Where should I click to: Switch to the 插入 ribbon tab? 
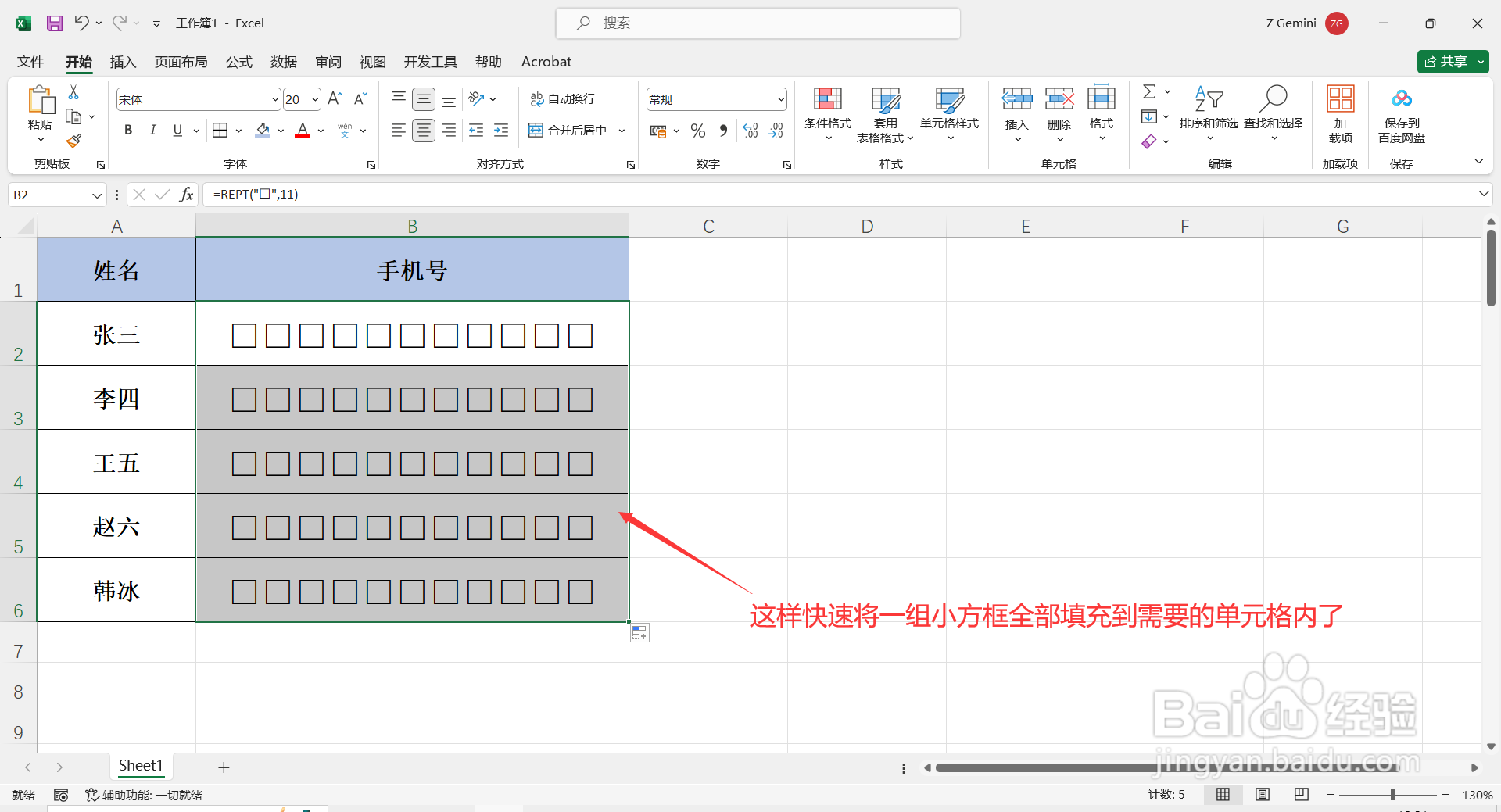(123, 62)
